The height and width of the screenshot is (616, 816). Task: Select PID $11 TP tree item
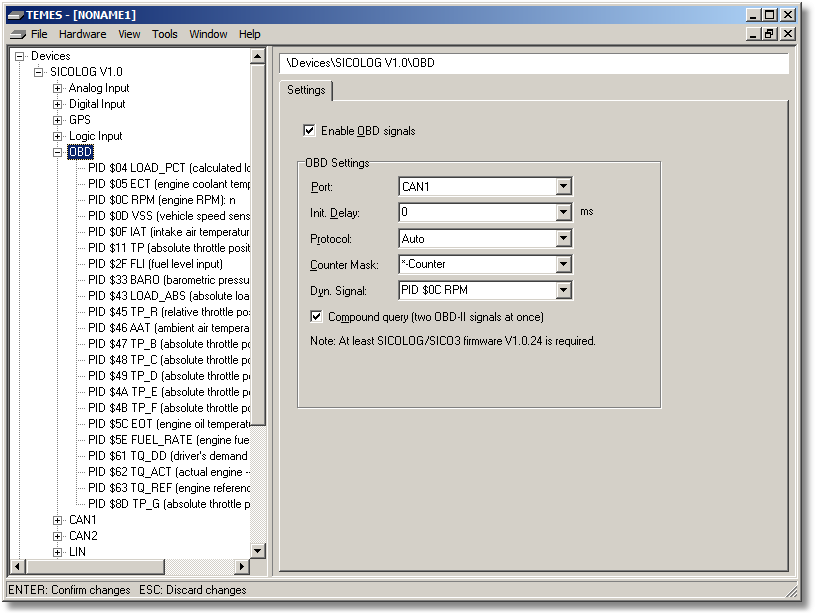point(169,248)
